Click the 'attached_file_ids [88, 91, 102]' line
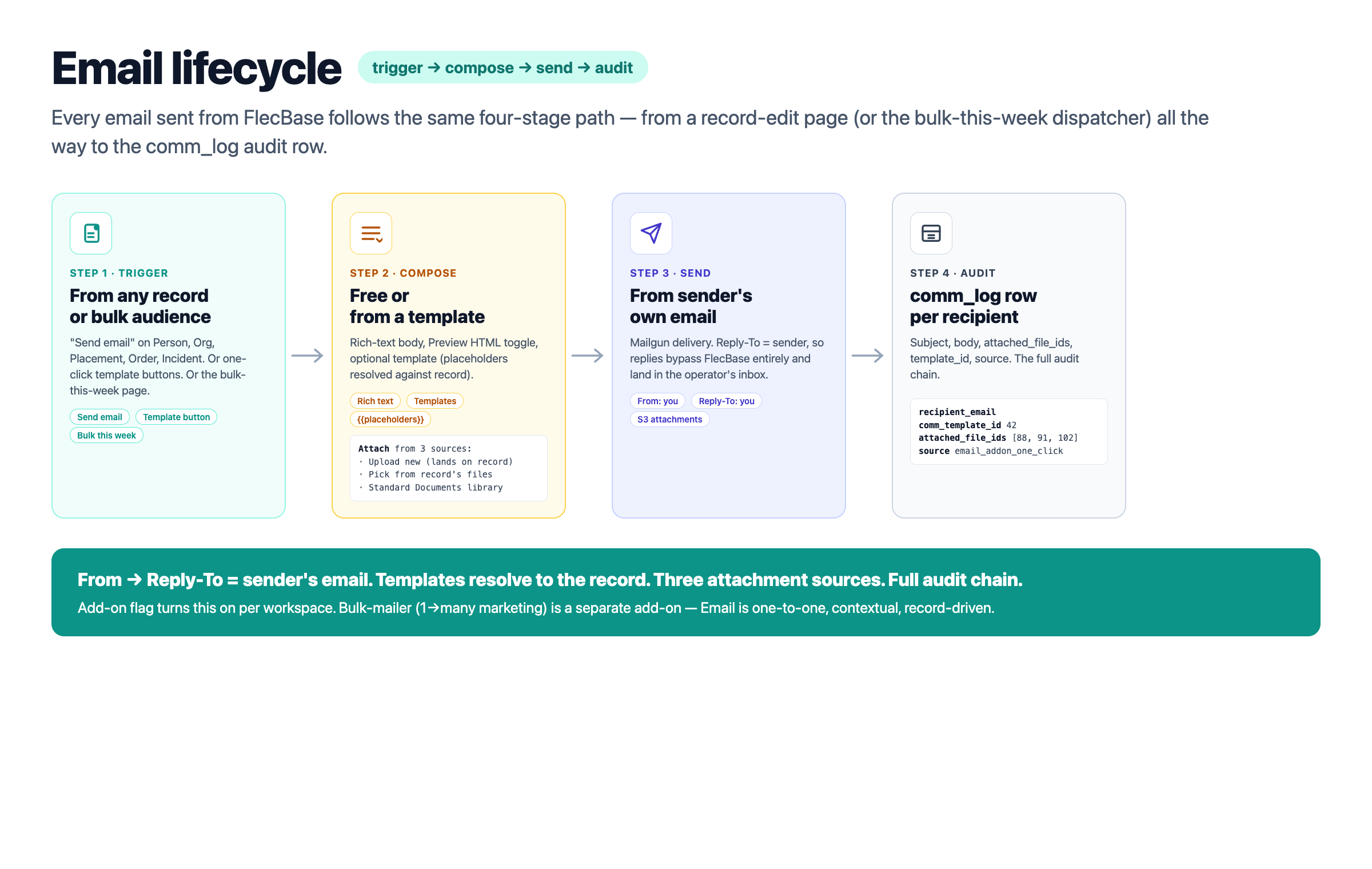 pos(998,438)
